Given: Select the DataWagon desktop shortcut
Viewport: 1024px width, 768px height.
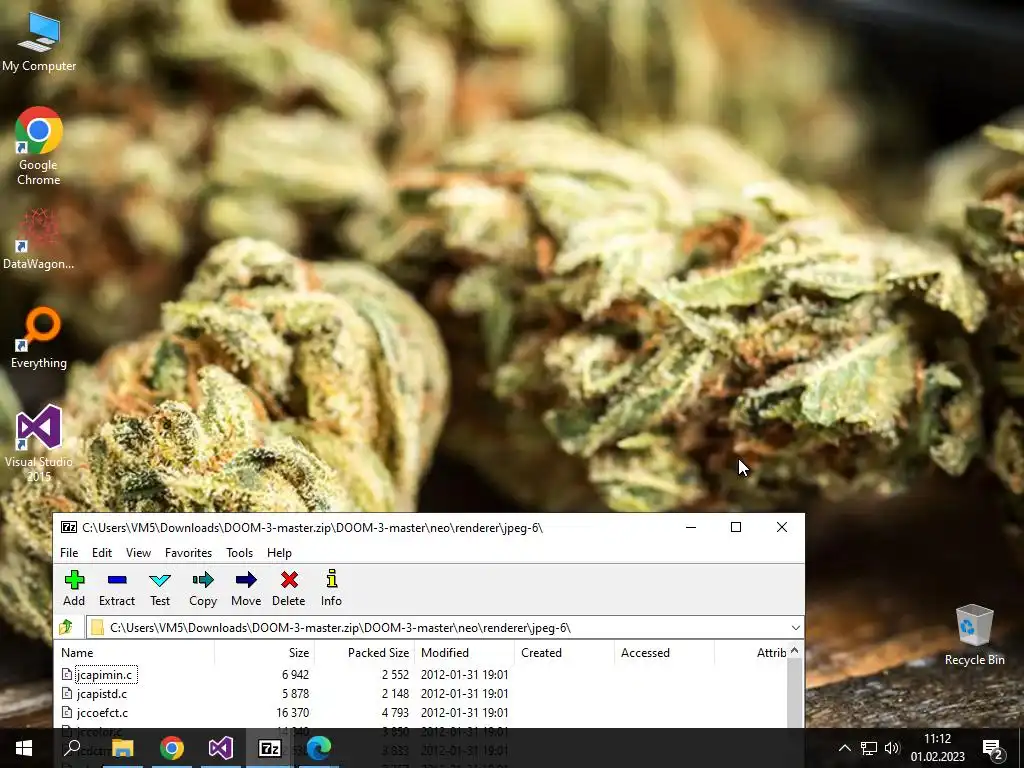Looking at the screenshot, I should click(x=39, y=240).
